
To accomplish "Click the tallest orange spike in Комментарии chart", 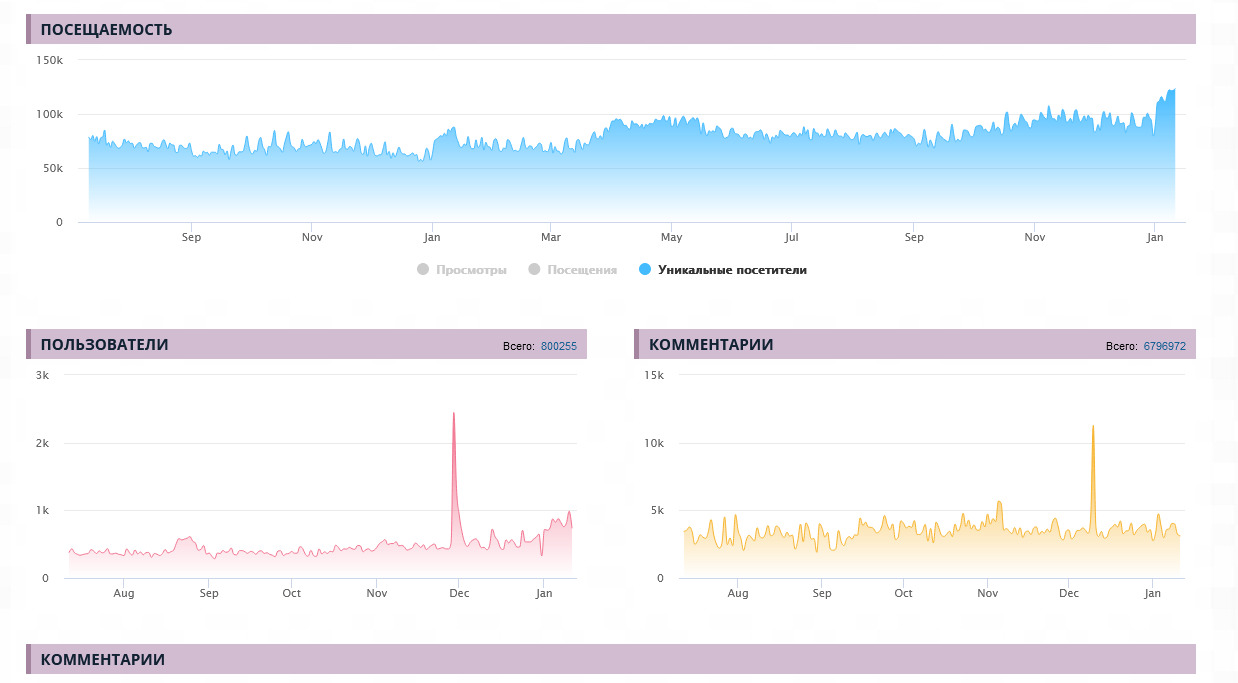I will point(1093,428).
